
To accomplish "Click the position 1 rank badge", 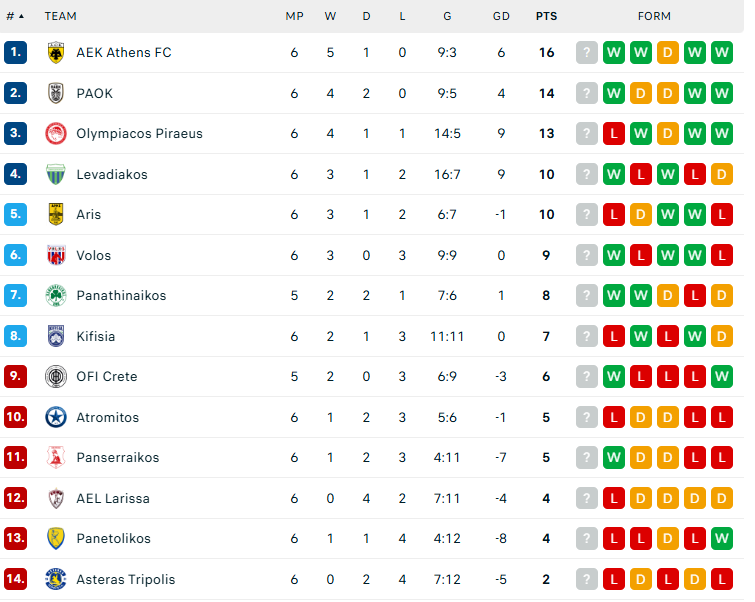I will pyautogui.click(x=15, y=53).
